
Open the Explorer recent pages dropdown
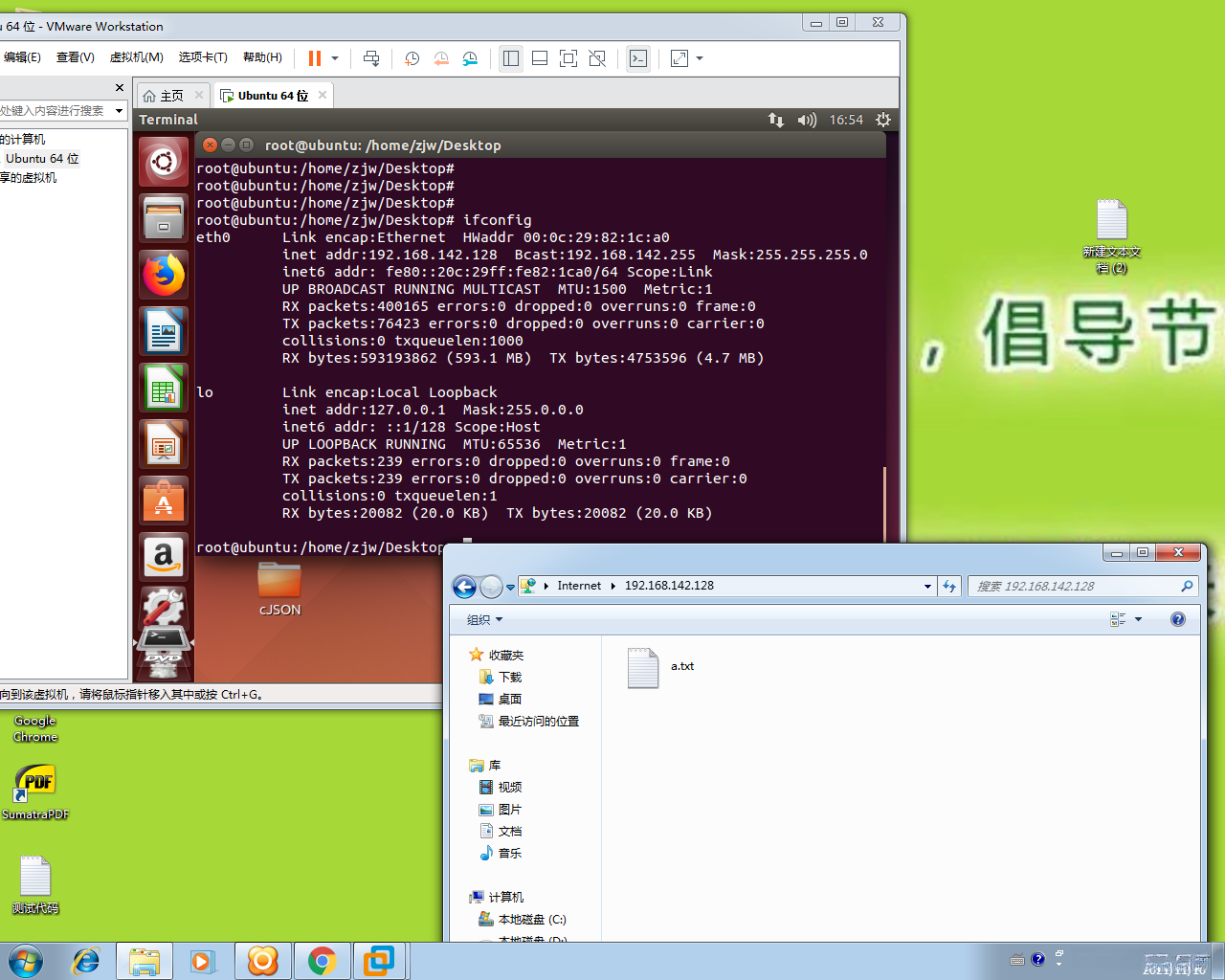[511, 587]
